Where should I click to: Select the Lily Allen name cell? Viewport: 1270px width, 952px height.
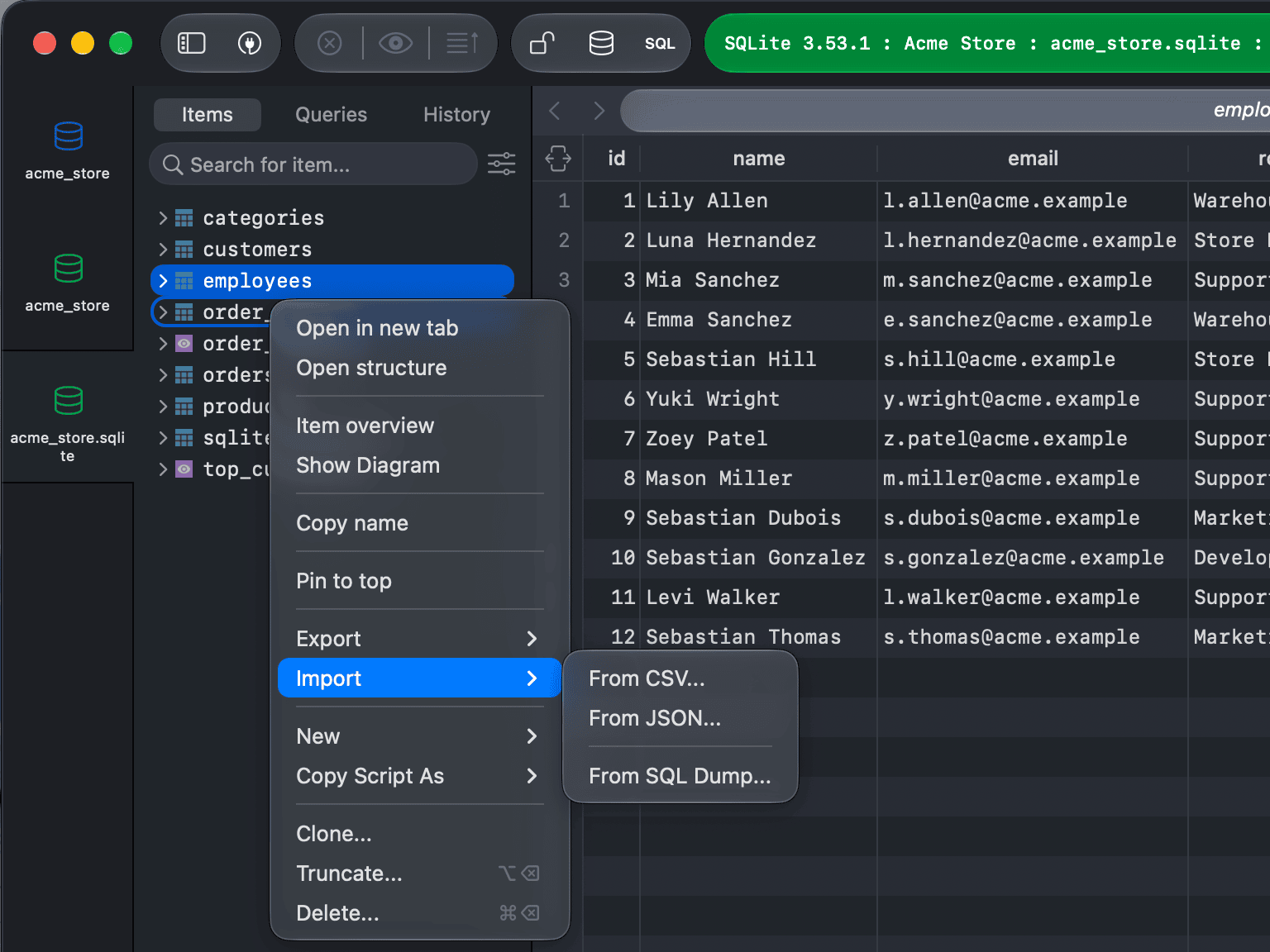pos(759,201)
